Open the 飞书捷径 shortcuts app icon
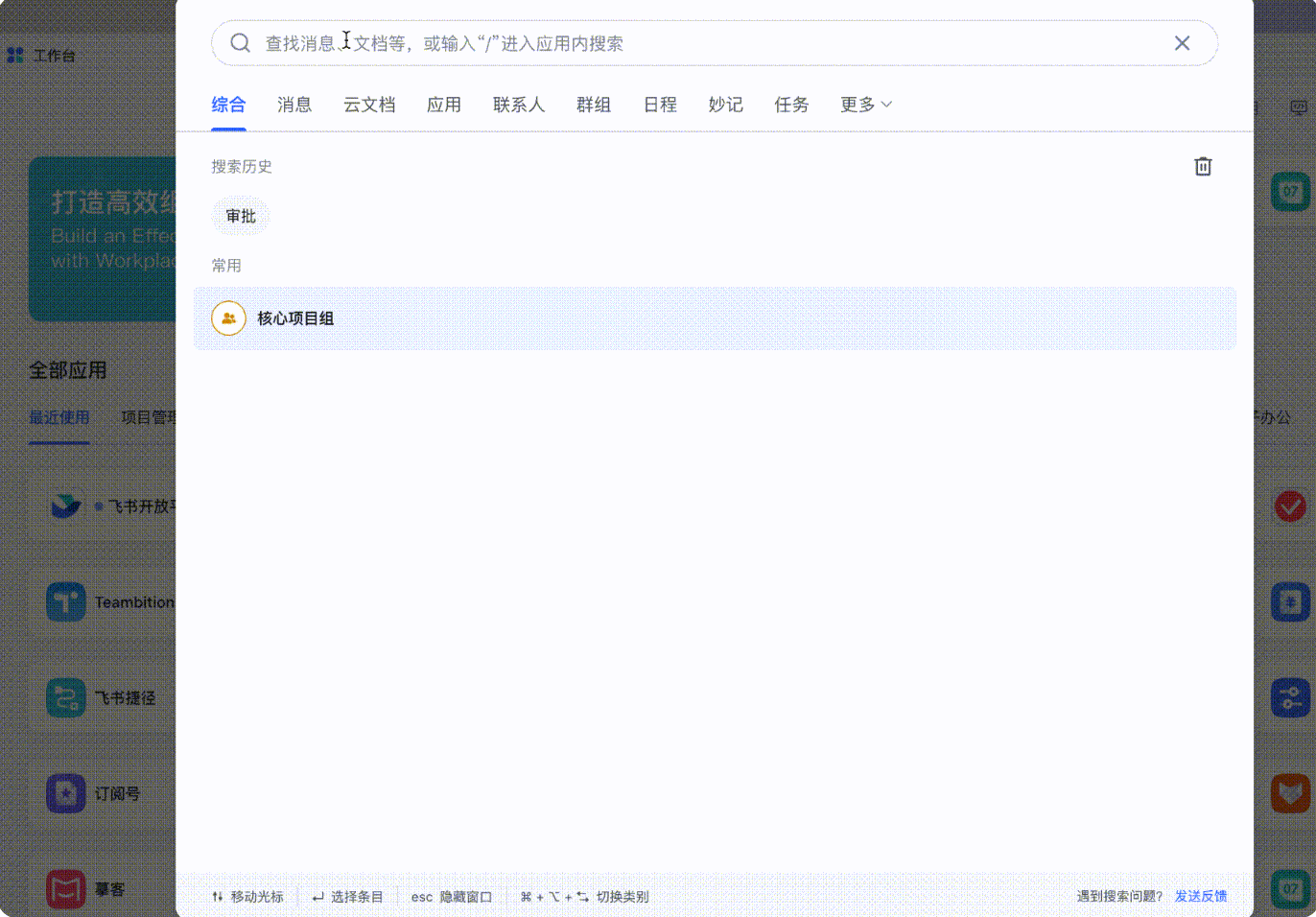This screenshot has width=1316, height=917. coord(64,697)
